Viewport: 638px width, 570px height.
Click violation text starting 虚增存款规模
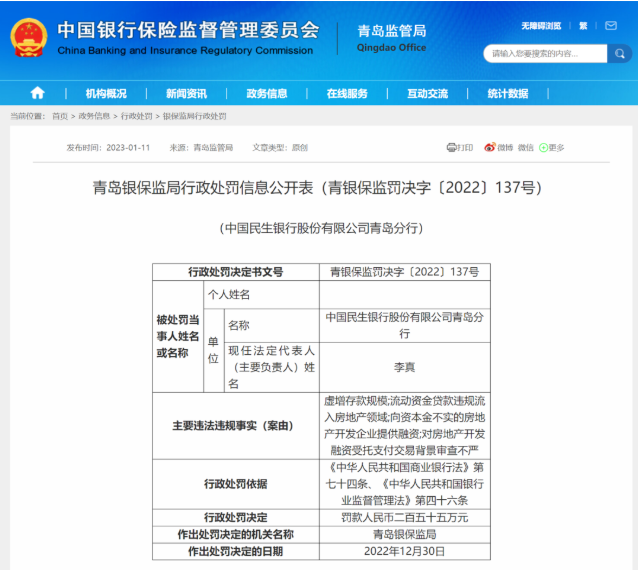[x=404, y=426]
